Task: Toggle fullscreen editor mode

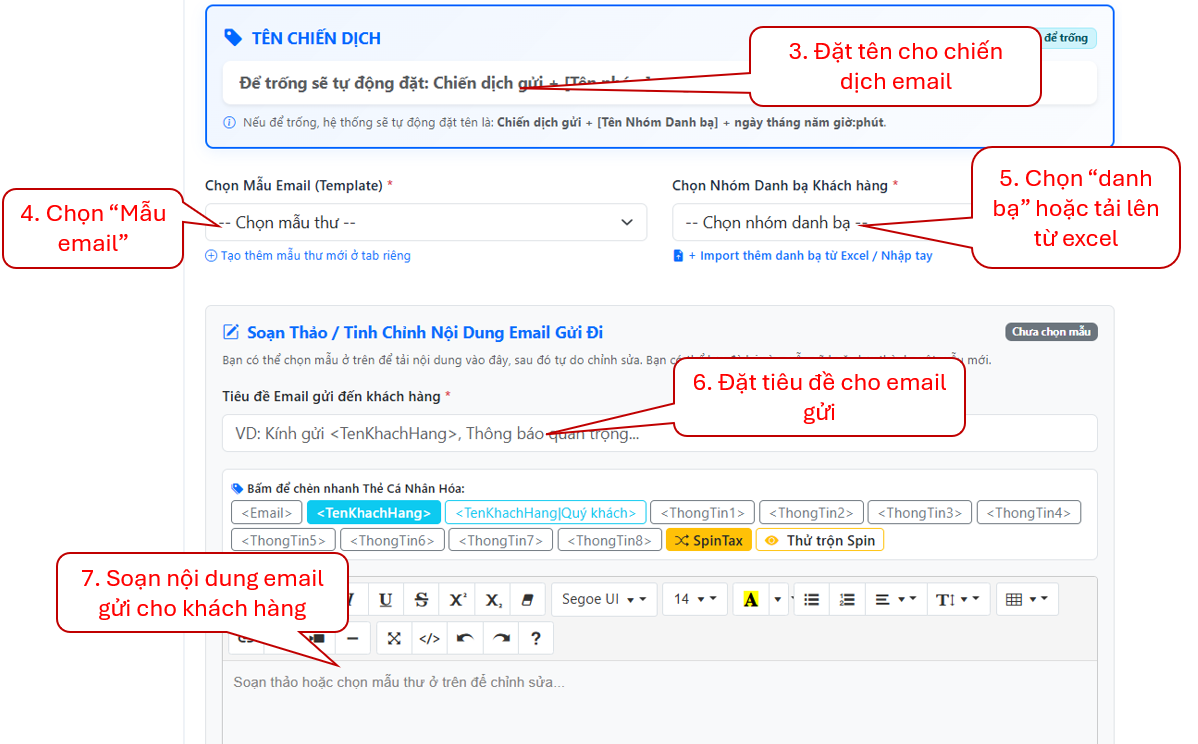Action: click(394, 639)
